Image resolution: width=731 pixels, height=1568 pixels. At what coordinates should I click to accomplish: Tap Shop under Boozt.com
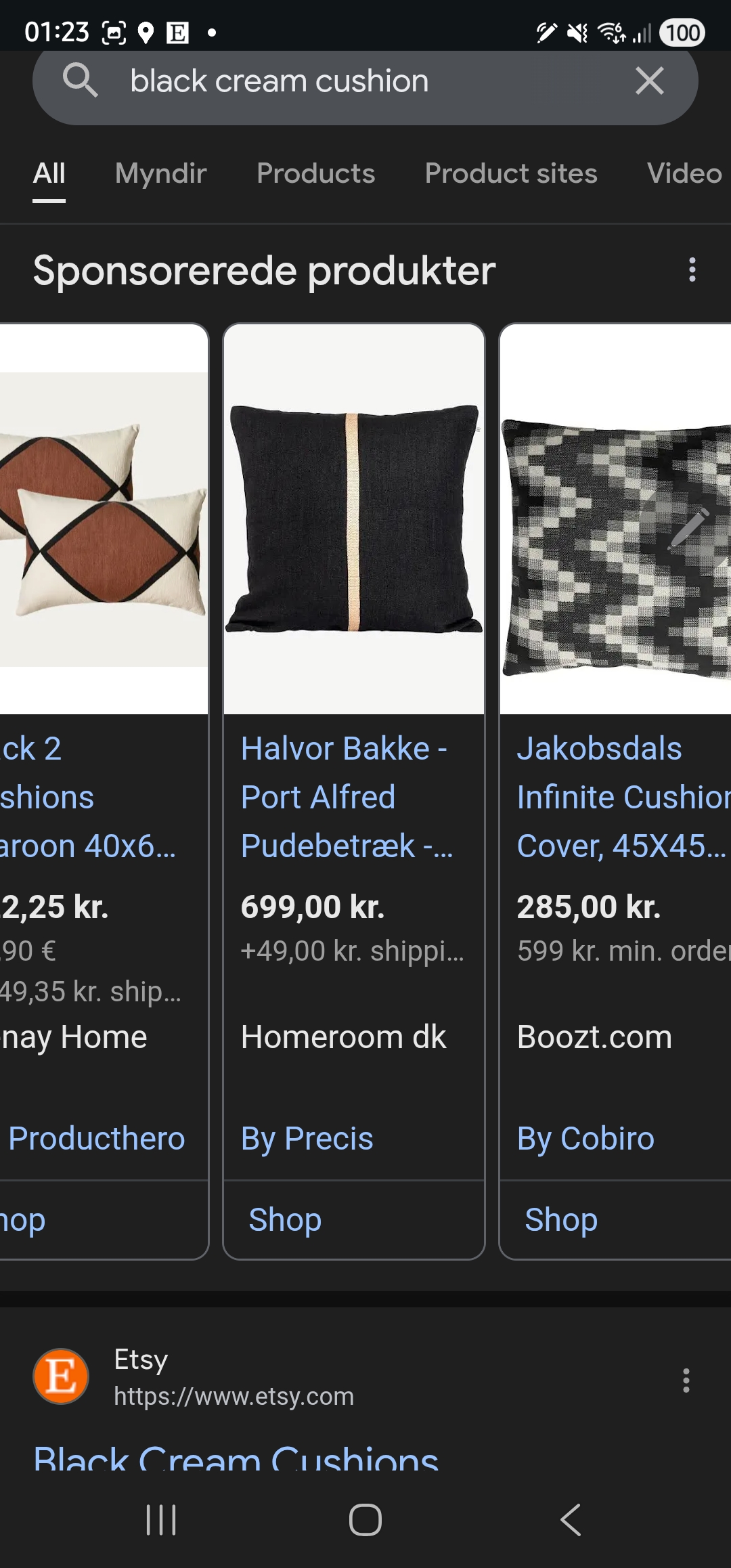click(x=561, y=1219)
